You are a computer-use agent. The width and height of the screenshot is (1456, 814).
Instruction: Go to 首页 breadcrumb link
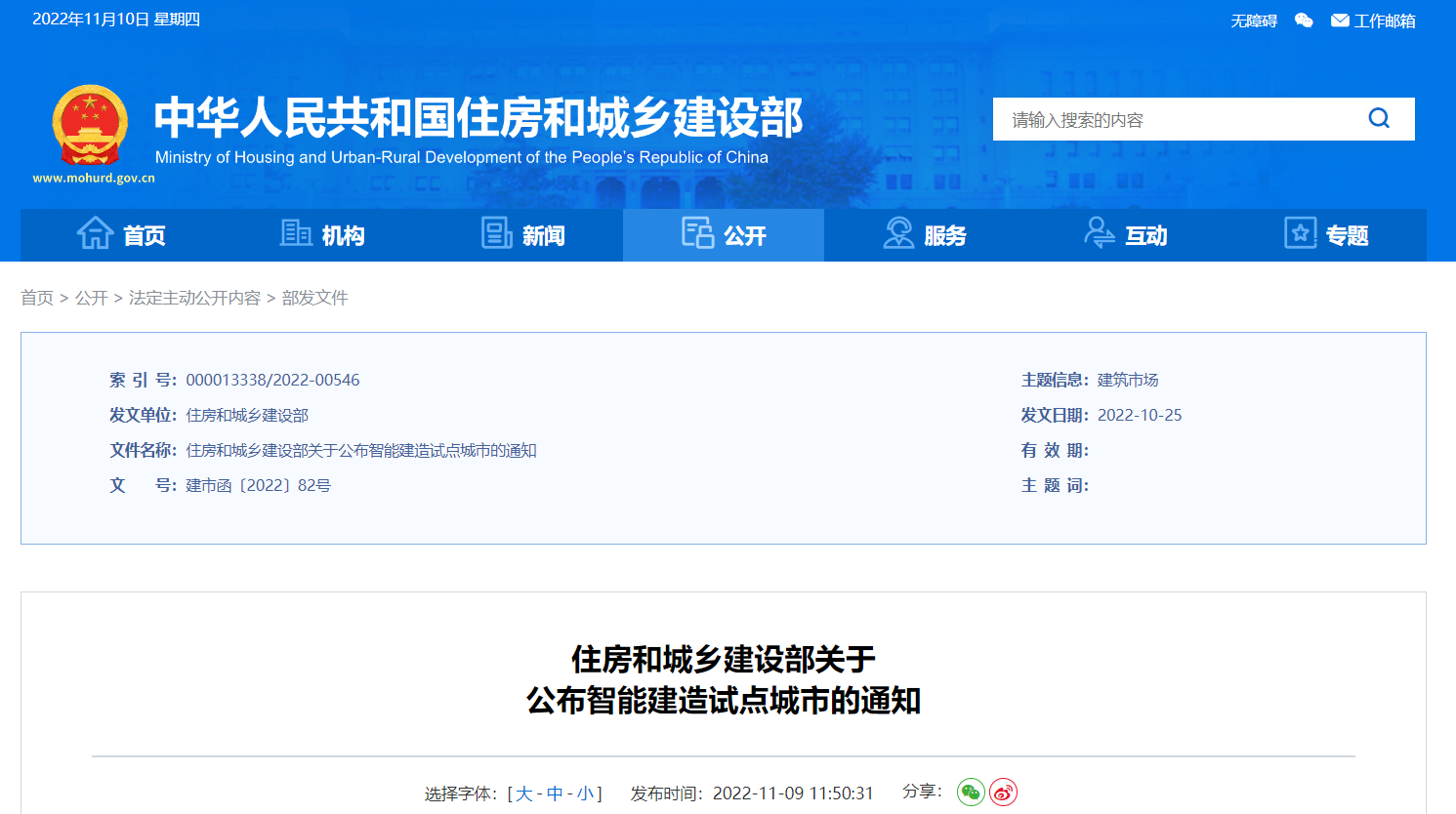click(37, 298)
